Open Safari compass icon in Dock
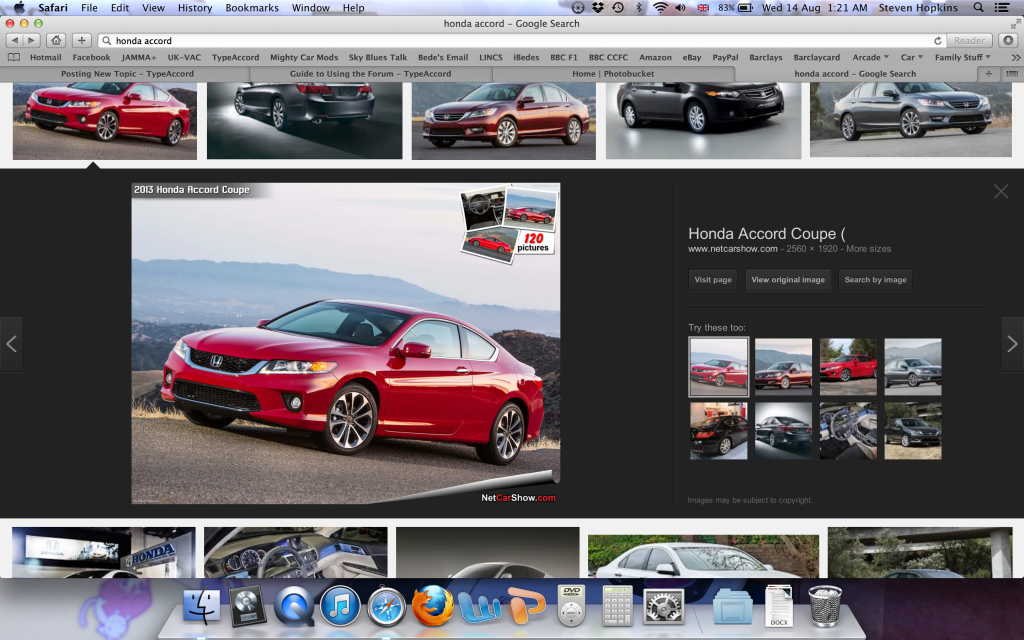1024x640 pixels. tap(386, 607)
